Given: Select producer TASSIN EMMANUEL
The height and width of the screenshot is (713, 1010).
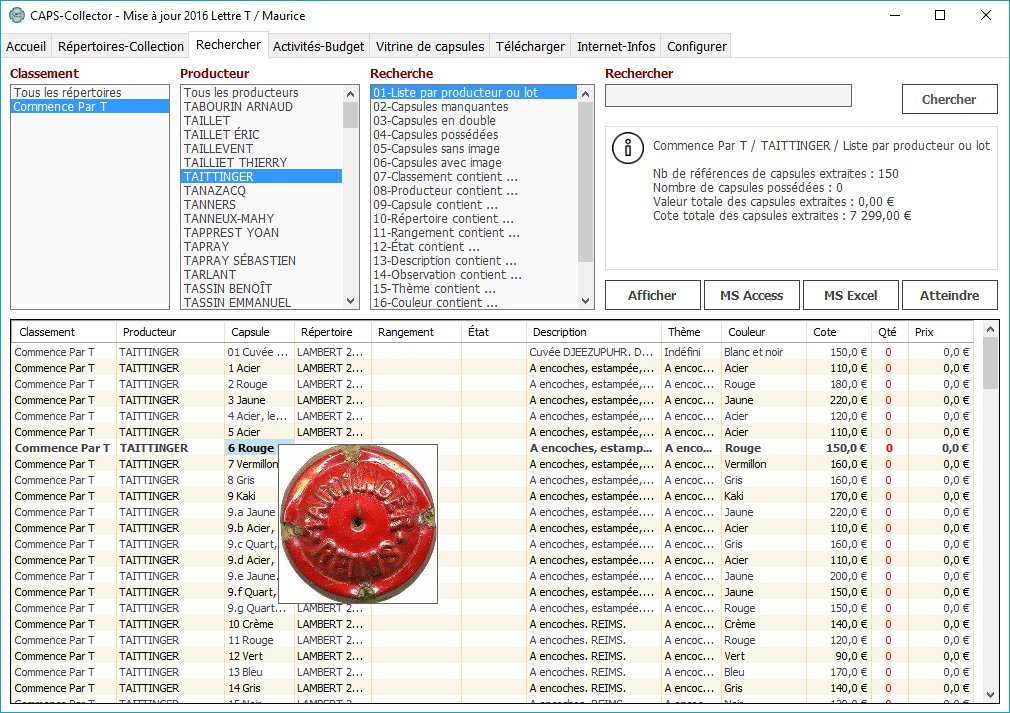Looking at the screenshot, I should 262,303.
